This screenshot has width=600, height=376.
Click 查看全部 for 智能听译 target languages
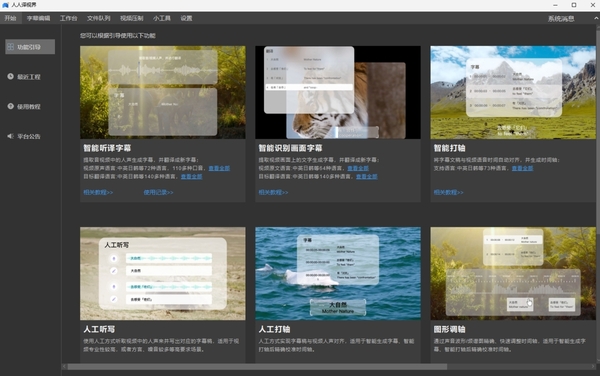[x=192, y=176]
